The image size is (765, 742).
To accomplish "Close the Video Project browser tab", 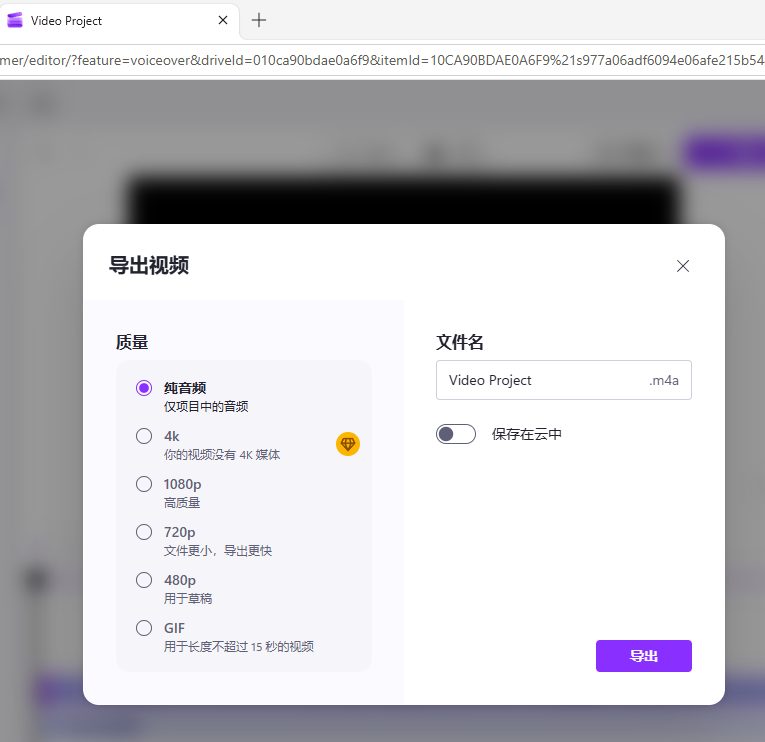I will 223,20.
